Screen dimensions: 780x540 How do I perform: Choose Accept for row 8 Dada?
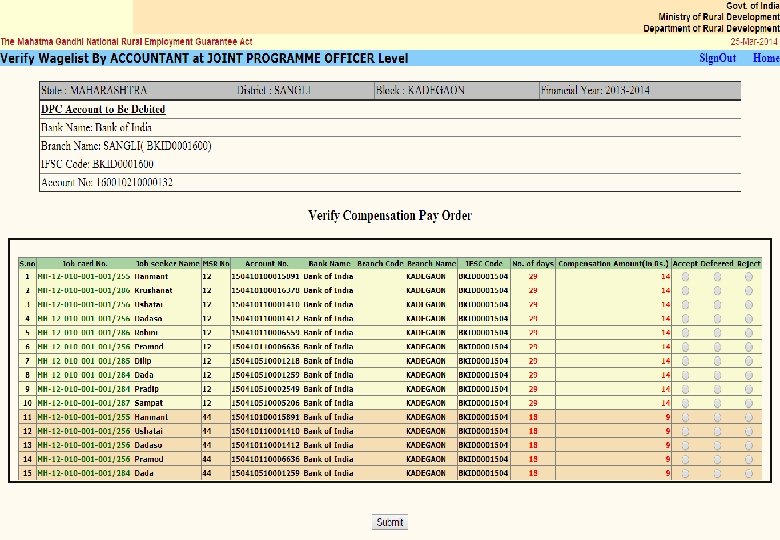click(x=685, y=375)
